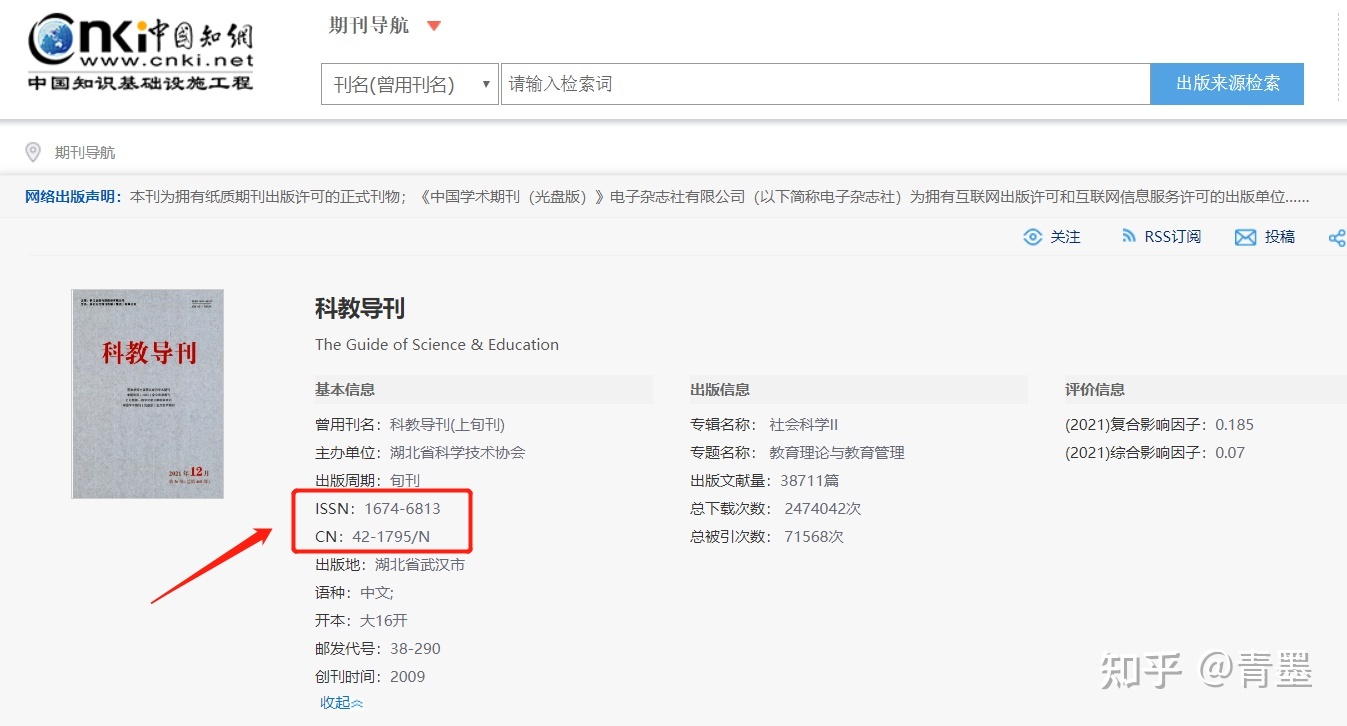
Task: Click the CNKI logo
Action: point(141,53)
